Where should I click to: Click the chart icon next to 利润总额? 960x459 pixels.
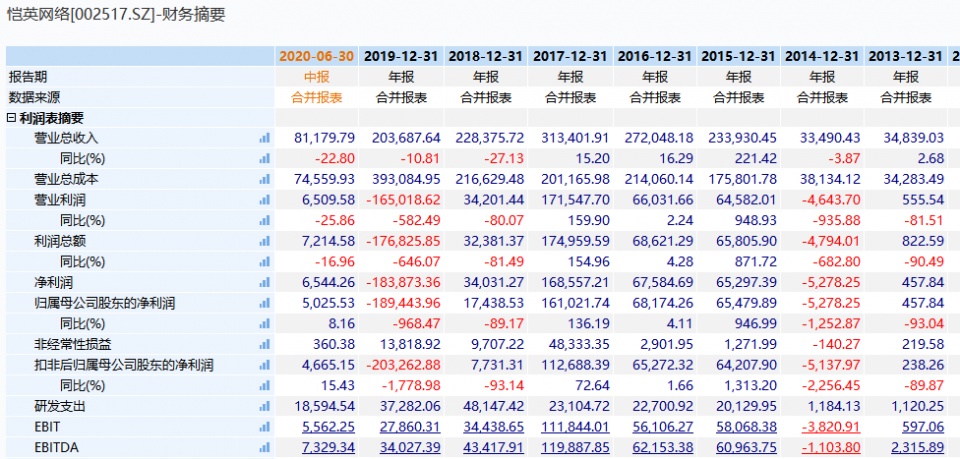point(265,241)
